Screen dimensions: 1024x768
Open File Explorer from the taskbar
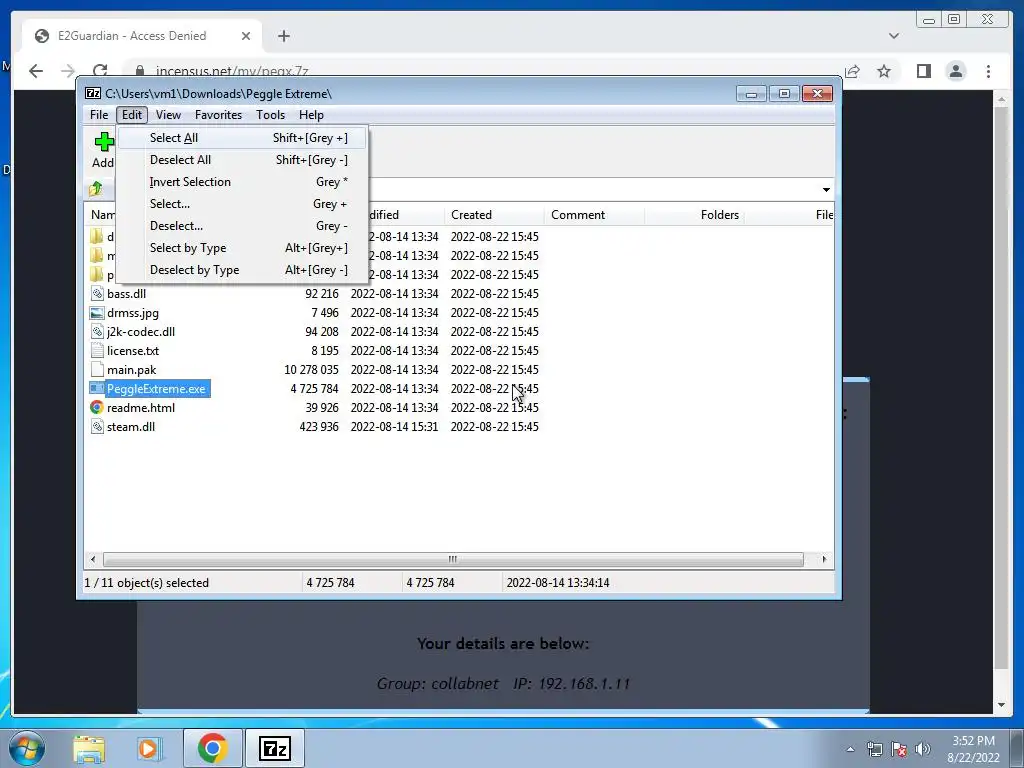pos(89,748)
